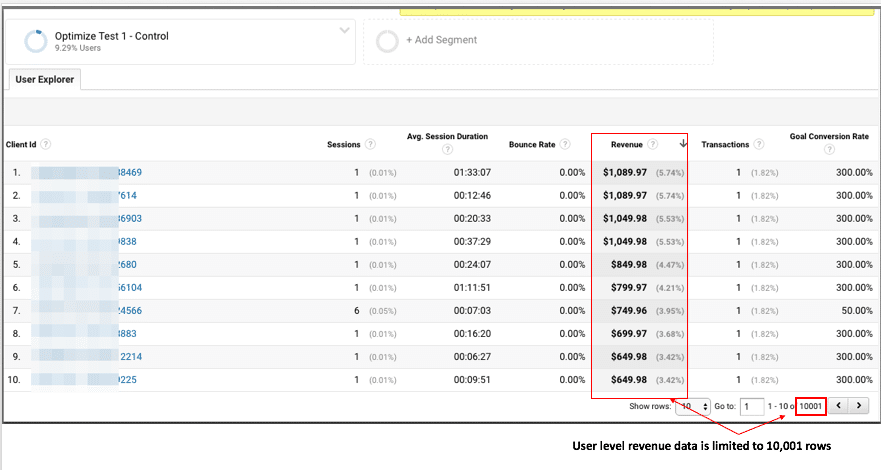The image size is (881, 470).
Task: Open client ID ending in 24566
Action: 129,310
